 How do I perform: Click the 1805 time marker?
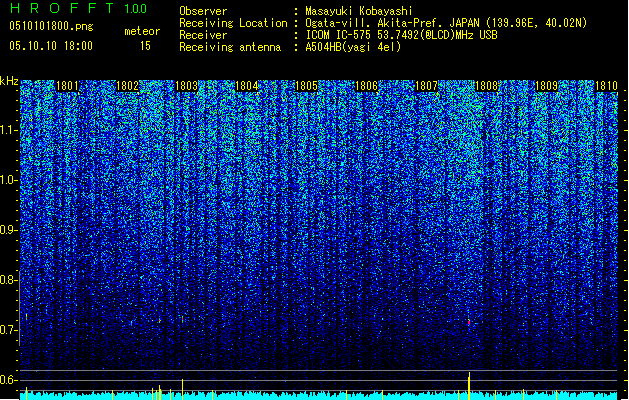tap(306, 86)
